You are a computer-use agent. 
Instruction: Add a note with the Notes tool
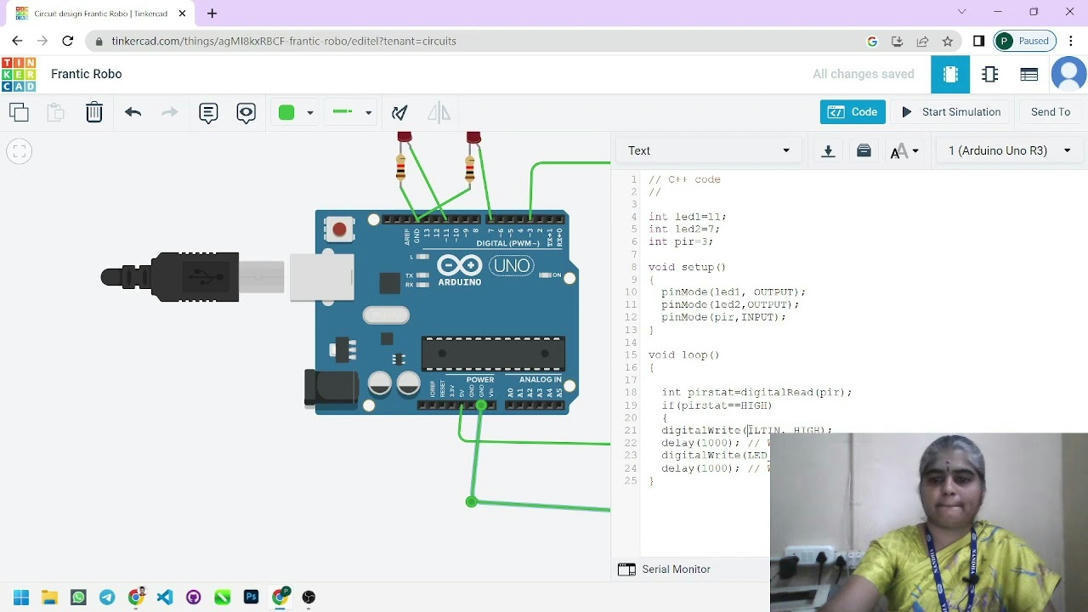(x=207, y=112)
